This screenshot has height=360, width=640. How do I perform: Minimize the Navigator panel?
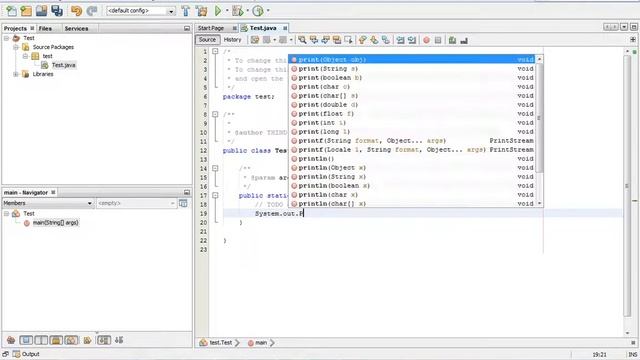click(x=187, y=192)
